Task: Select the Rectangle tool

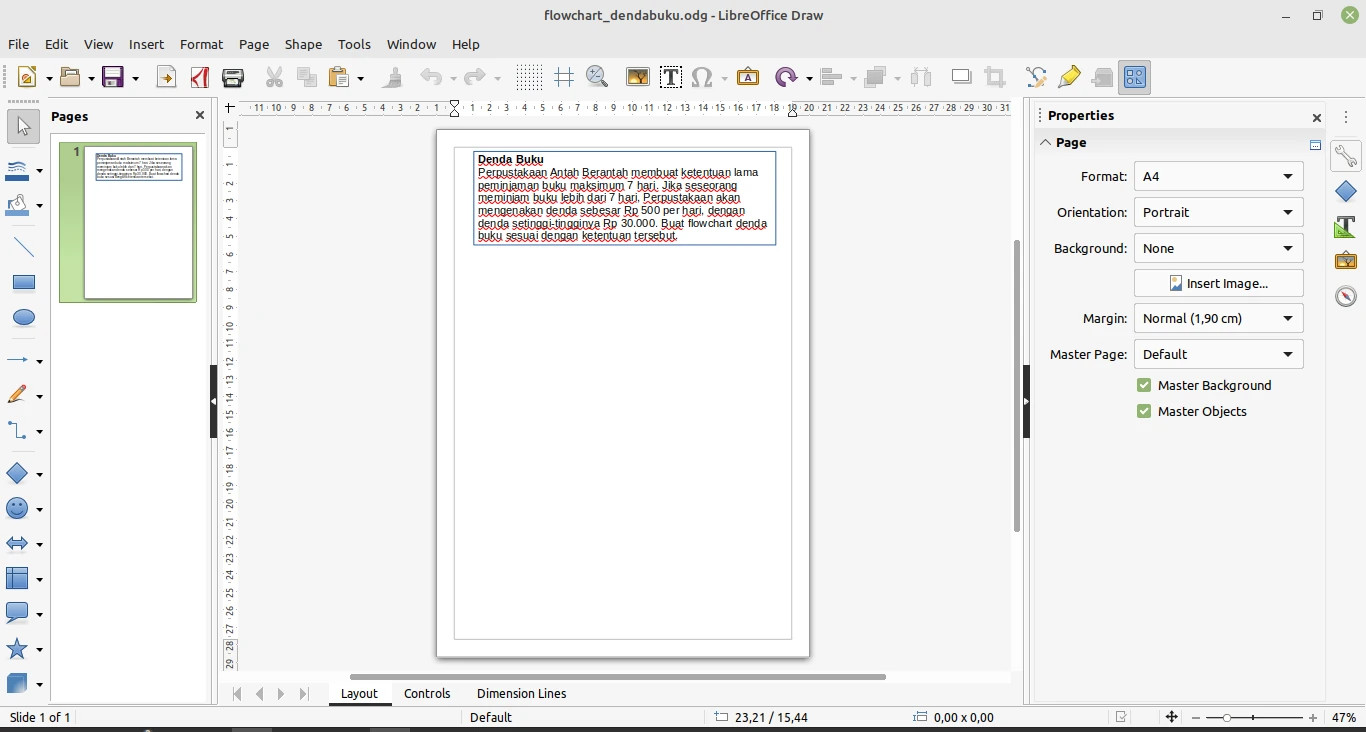Action: (24, 283)
